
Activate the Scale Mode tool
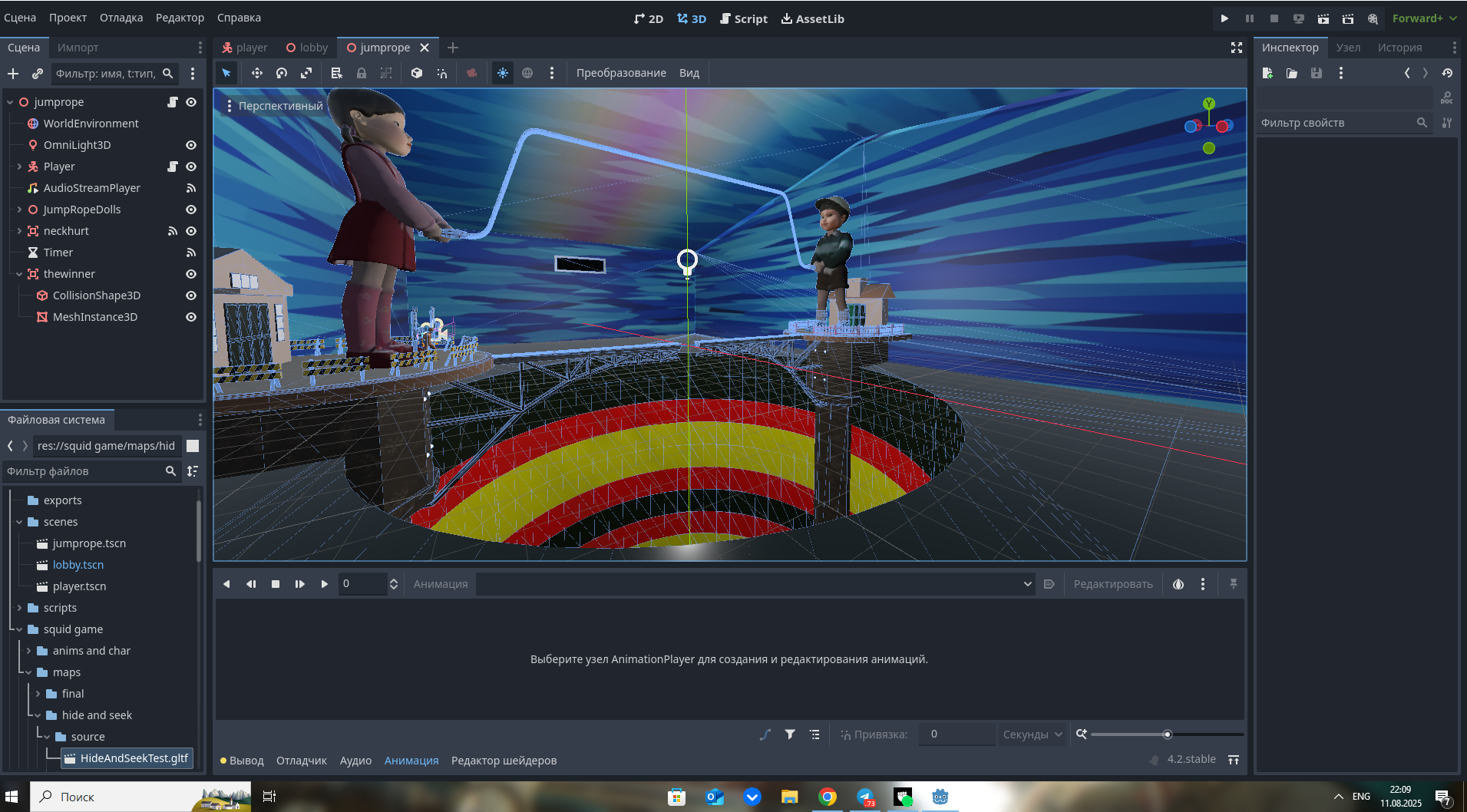306,73
